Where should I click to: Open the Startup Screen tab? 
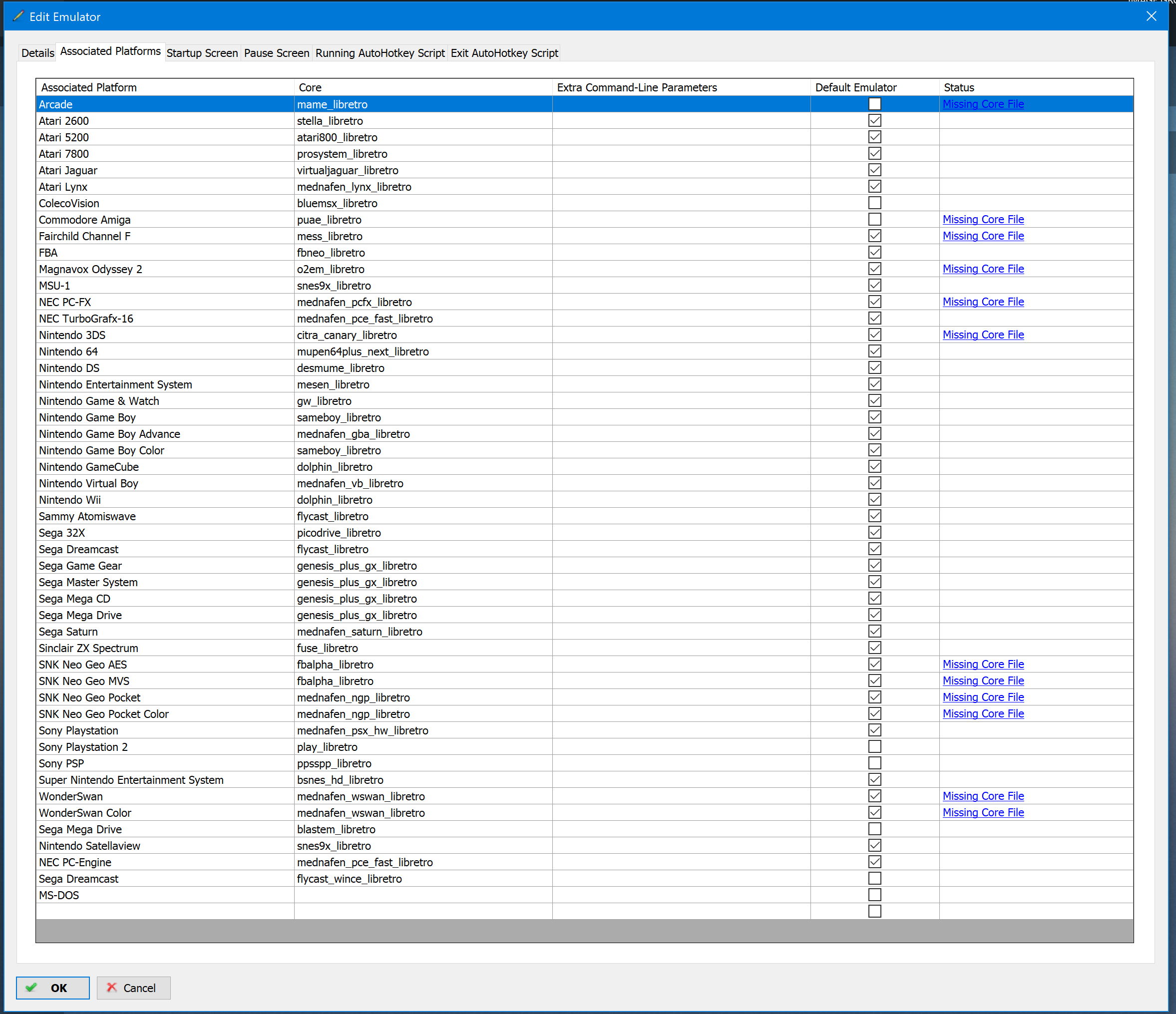[x=202, y=53]
